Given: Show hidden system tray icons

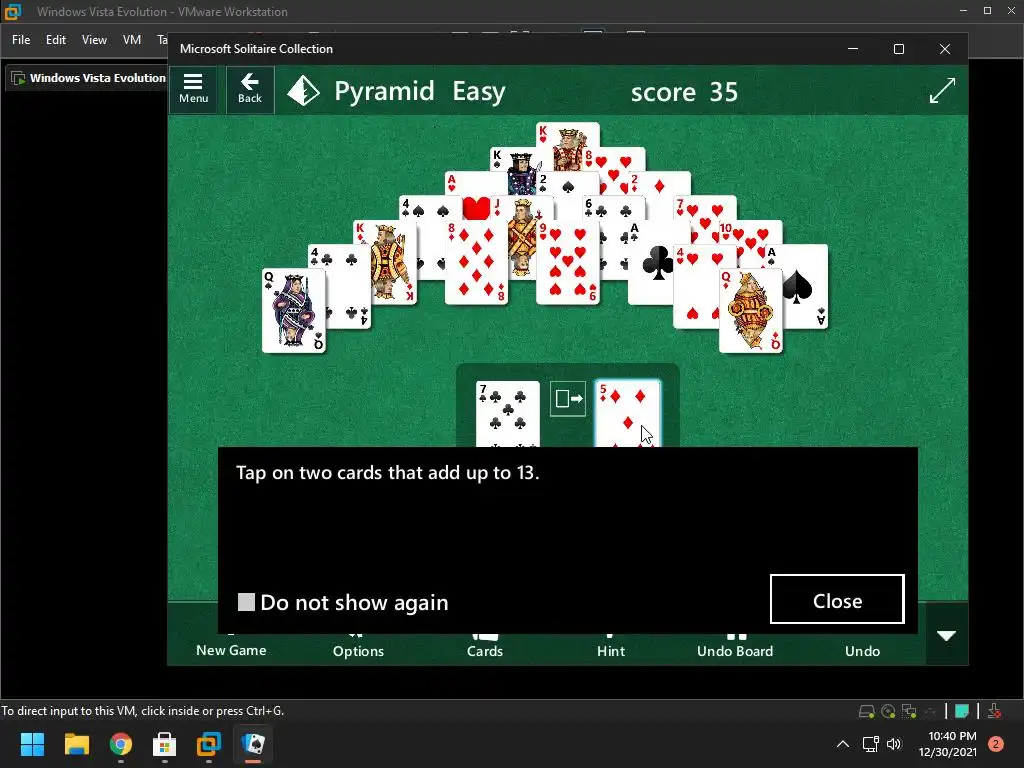Looking at the screenshot, I should point(843,744).
